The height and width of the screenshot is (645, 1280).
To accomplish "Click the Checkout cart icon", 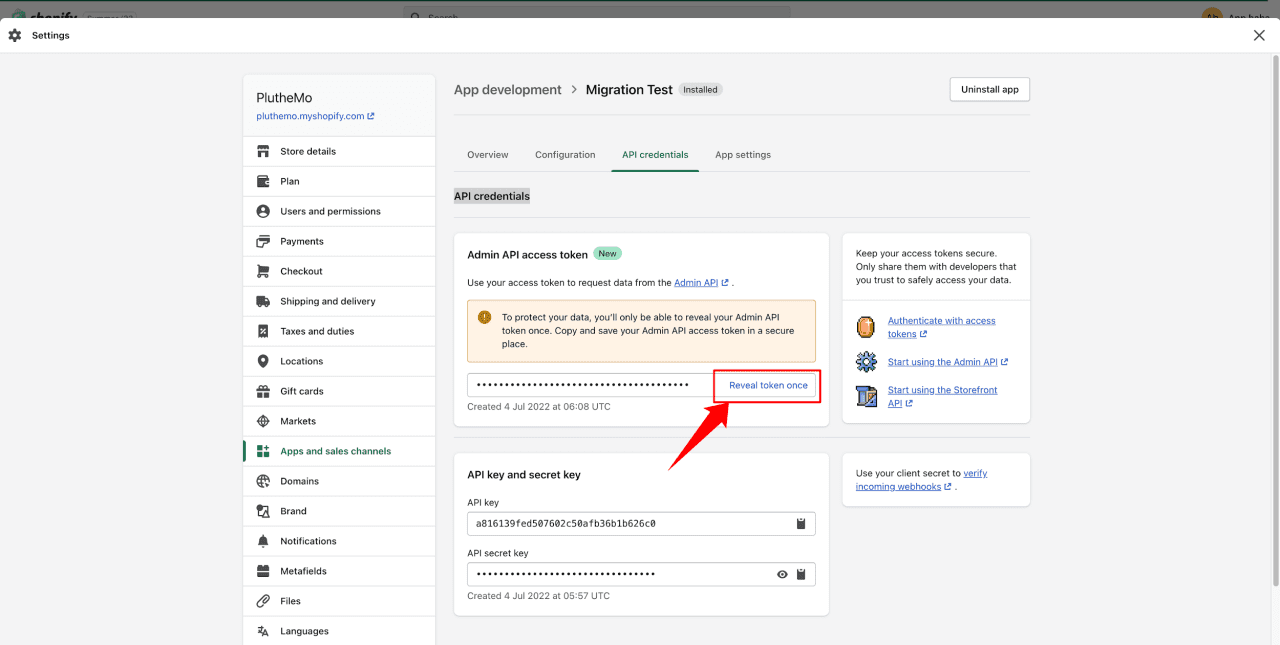I will tap(263, 271).
